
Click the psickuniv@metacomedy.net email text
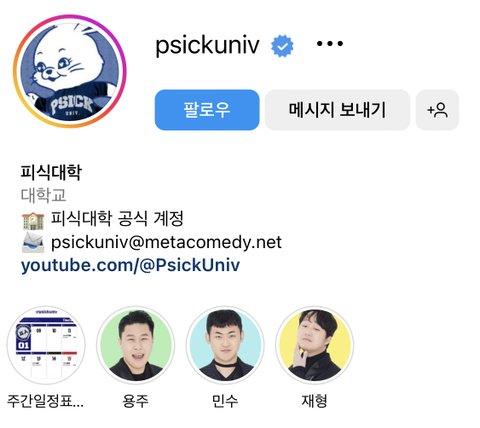coord(166,242)
